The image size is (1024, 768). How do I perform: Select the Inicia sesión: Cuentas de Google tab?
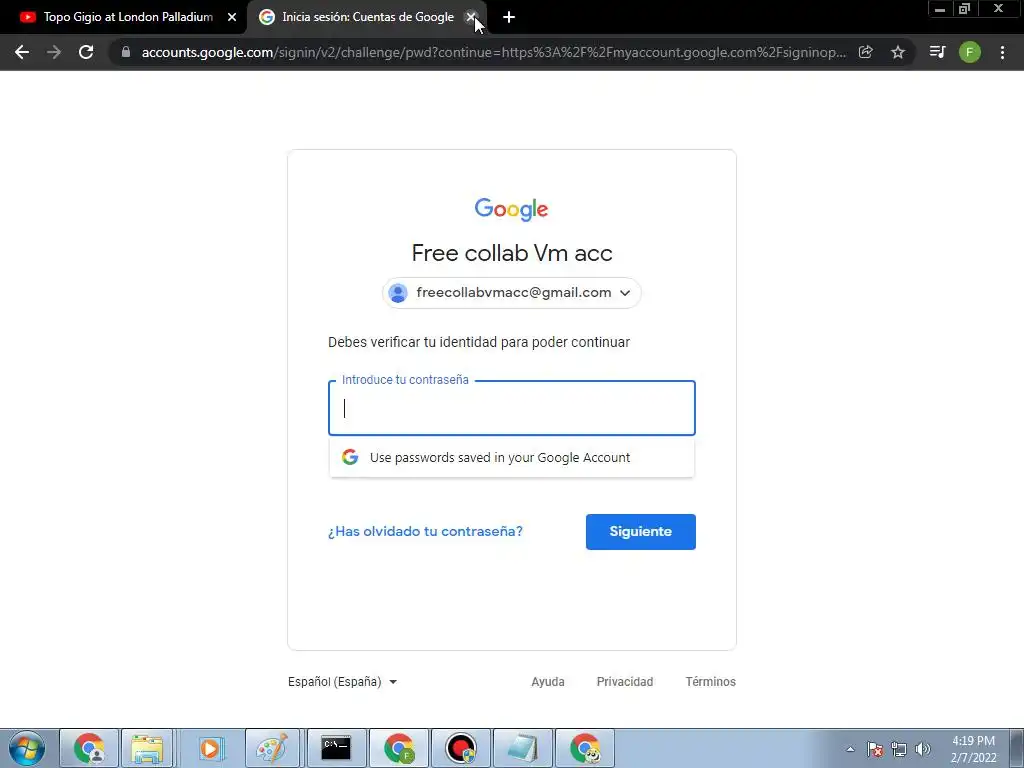coord(368,17)
